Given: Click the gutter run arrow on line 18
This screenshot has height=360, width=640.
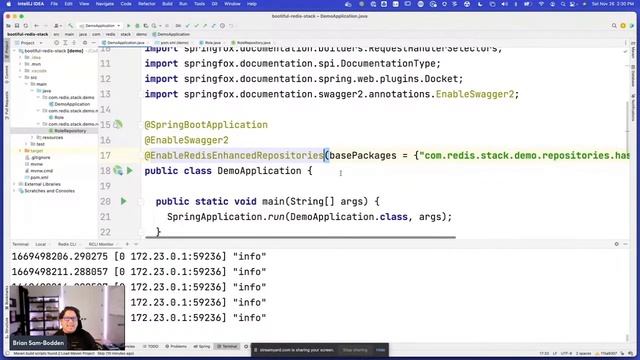Looking at the screenshot, I should (130, 171).
